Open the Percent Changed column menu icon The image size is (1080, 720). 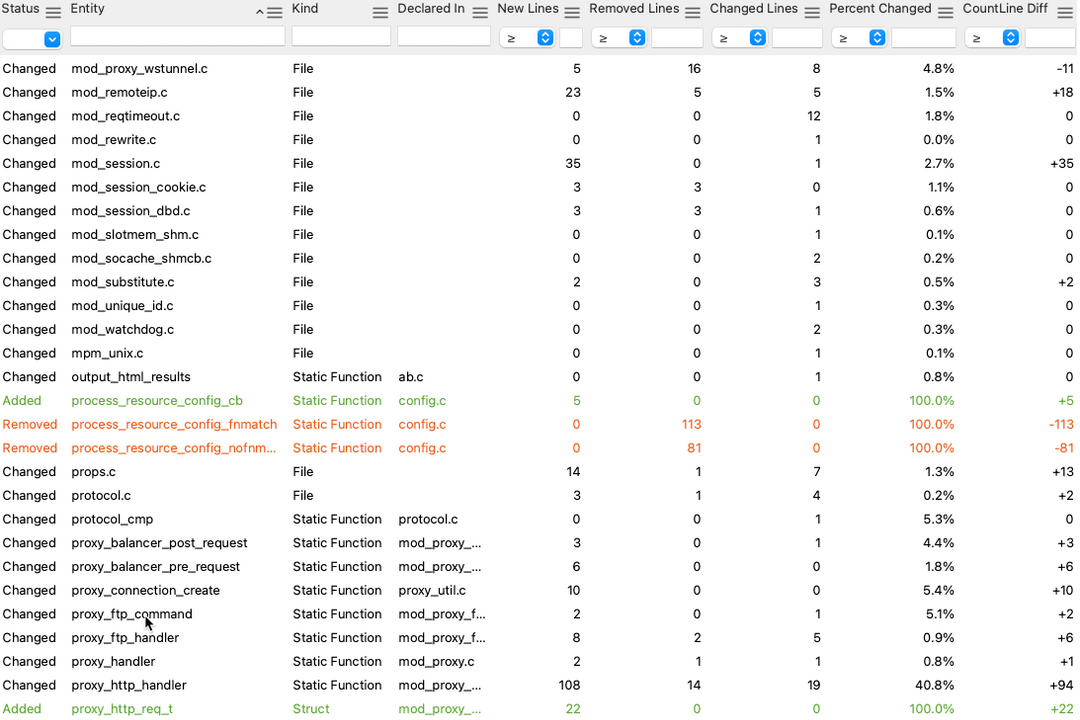pyautogui.click(x=944, y=12)
